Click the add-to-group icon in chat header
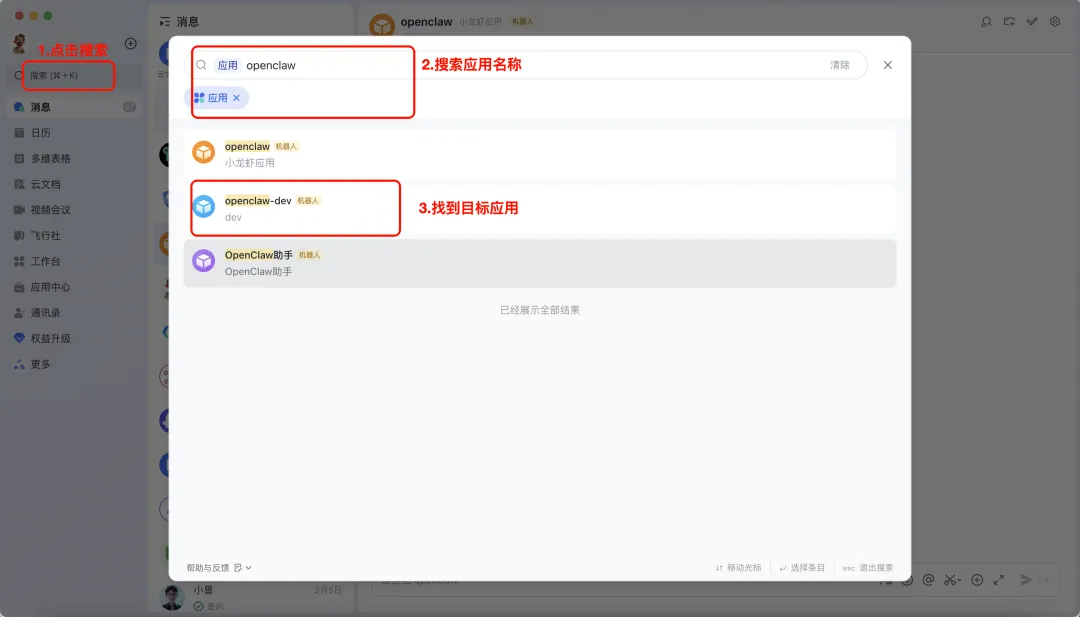The image size is (1080, 617). coord(1009,22)
